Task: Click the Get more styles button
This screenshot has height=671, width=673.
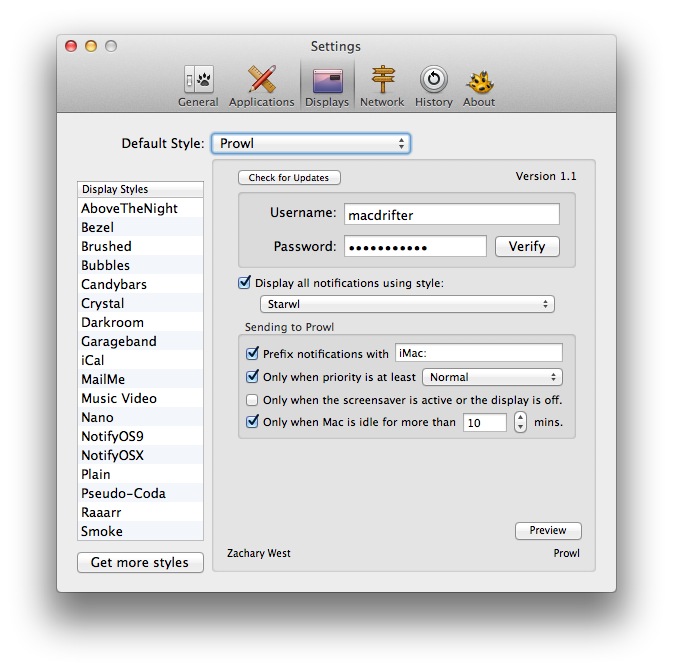Action: click(x=140, y=562)
